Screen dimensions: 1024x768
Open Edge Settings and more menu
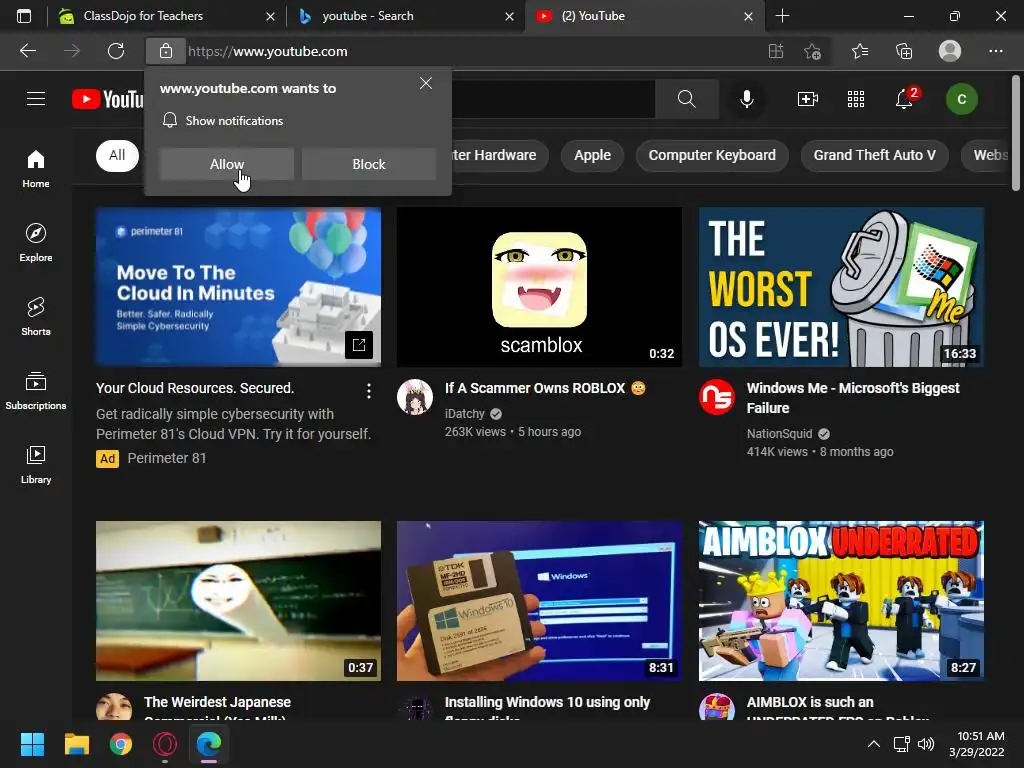pos(995,51)
